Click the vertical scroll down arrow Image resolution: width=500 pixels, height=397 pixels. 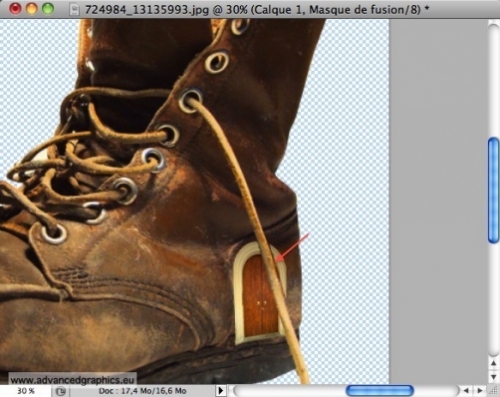coord(494,377)
